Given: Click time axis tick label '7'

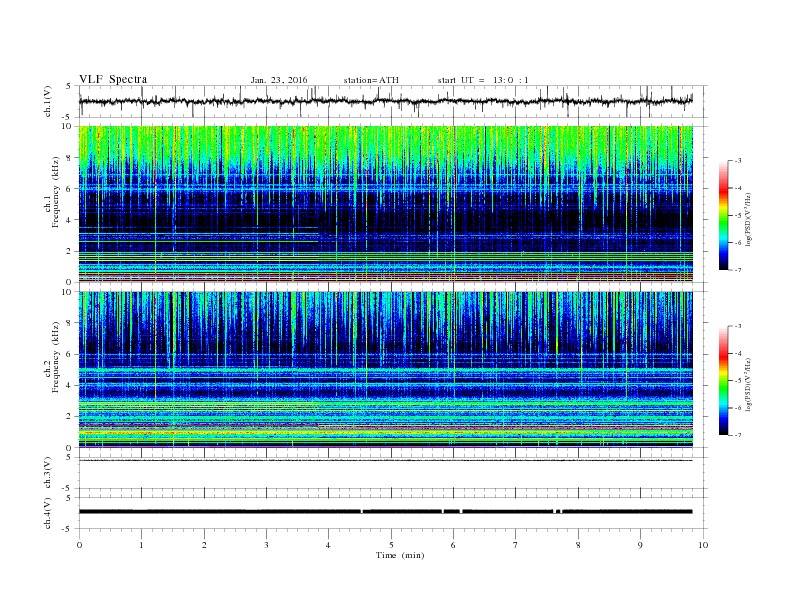Looking at the screenshot, I should tap(516, 545).
